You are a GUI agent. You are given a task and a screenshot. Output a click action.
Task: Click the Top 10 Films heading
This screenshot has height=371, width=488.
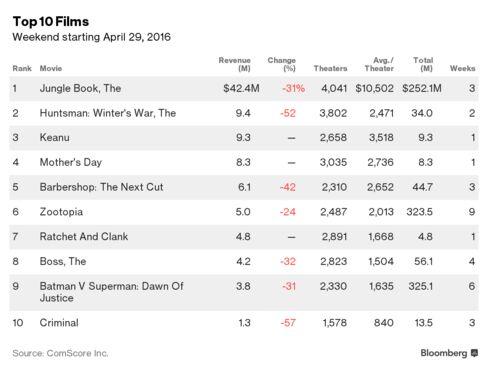pos(51,22)
